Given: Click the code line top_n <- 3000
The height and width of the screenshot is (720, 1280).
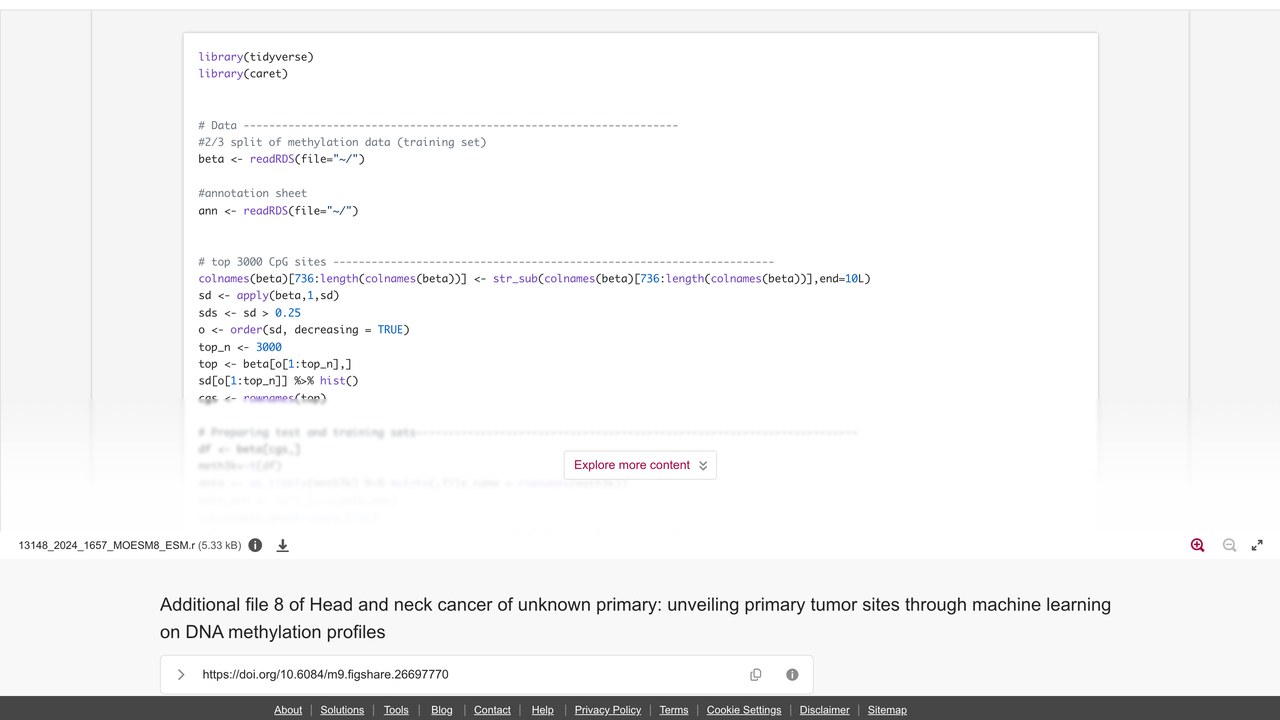Looking at the screenshot, I should [240, 347].
